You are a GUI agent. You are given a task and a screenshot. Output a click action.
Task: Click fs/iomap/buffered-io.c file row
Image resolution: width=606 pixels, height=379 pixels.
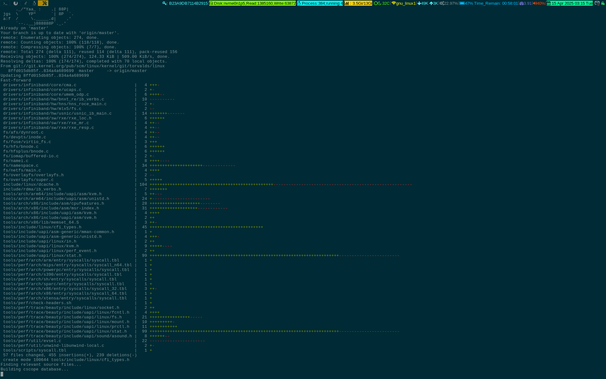79,156
